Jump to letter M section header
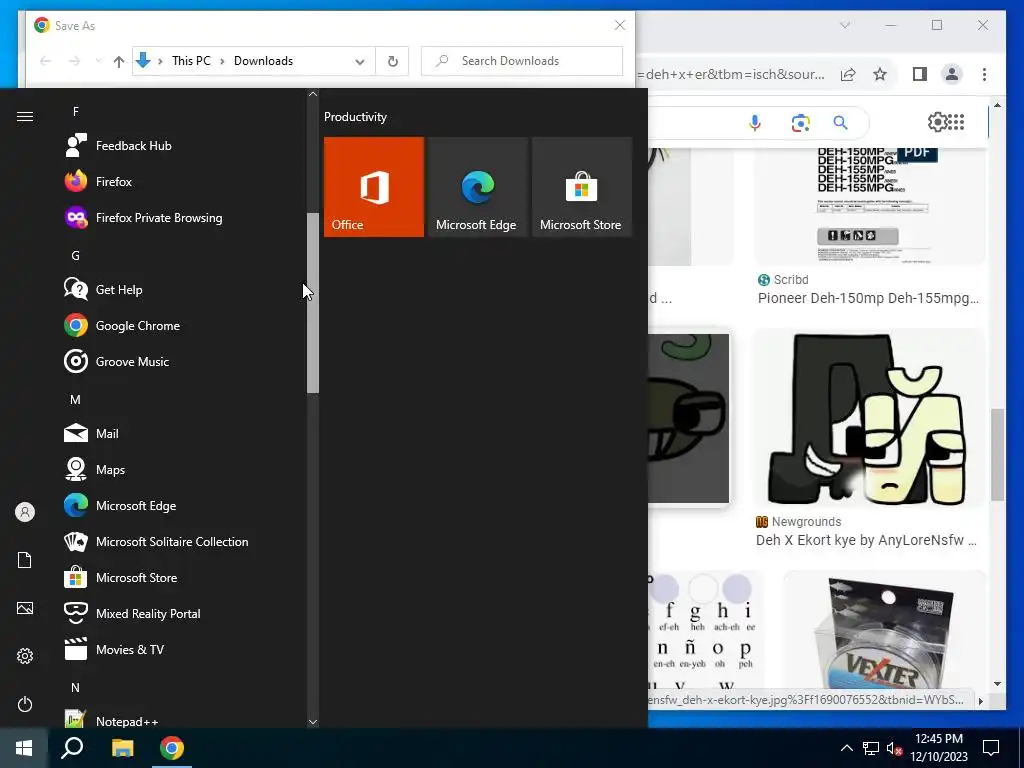 76,400
